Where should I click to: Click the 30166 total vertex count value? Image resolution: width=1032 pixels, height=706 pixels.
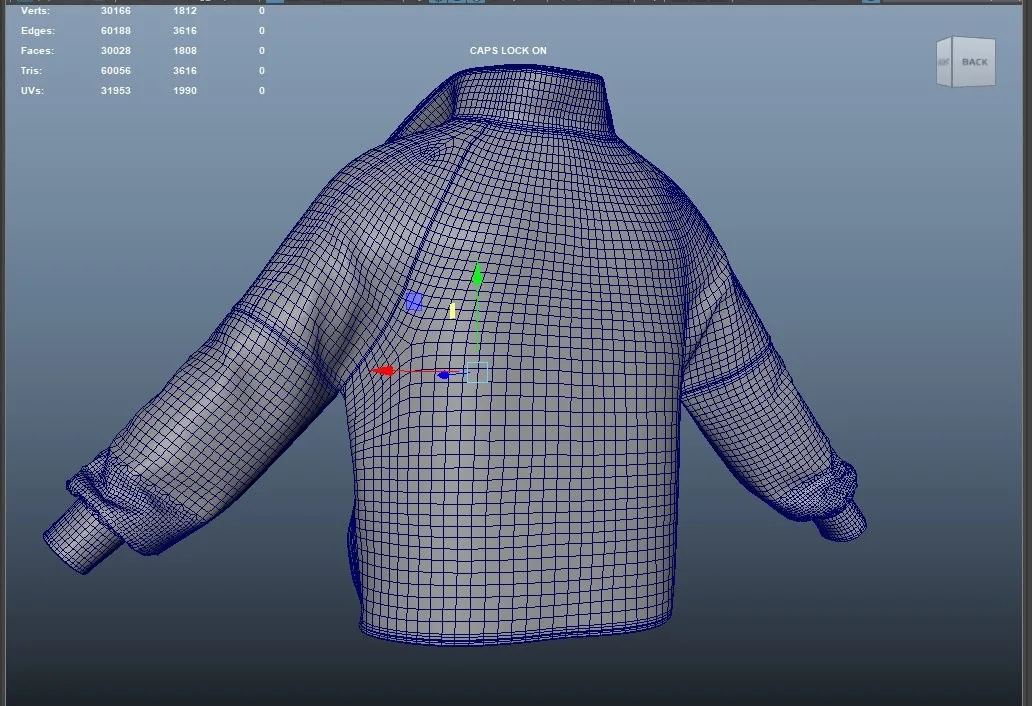pos(116,11)
